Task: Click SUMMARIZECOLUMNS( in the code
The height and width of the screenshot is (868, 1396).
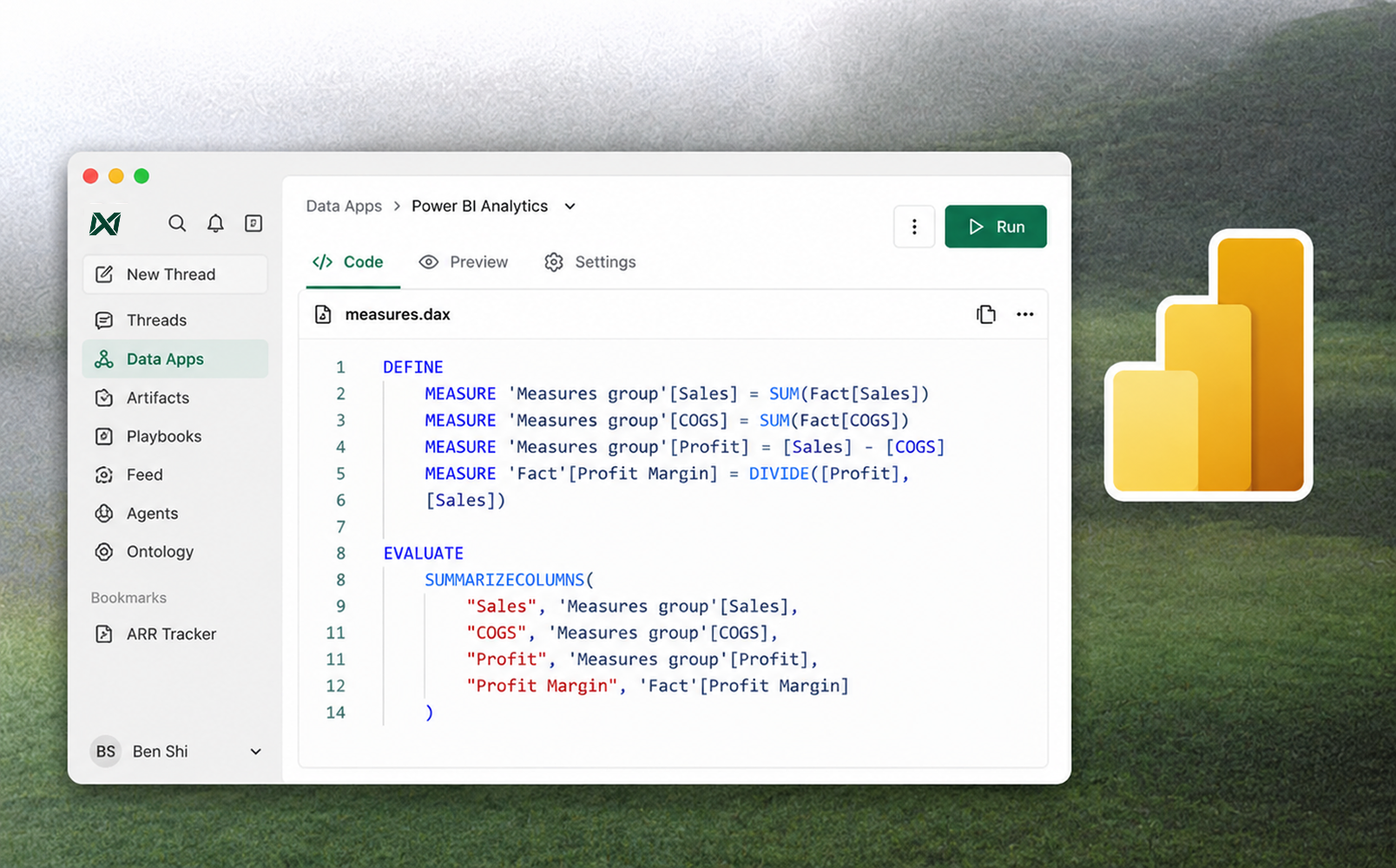Action: pos(510,580)
